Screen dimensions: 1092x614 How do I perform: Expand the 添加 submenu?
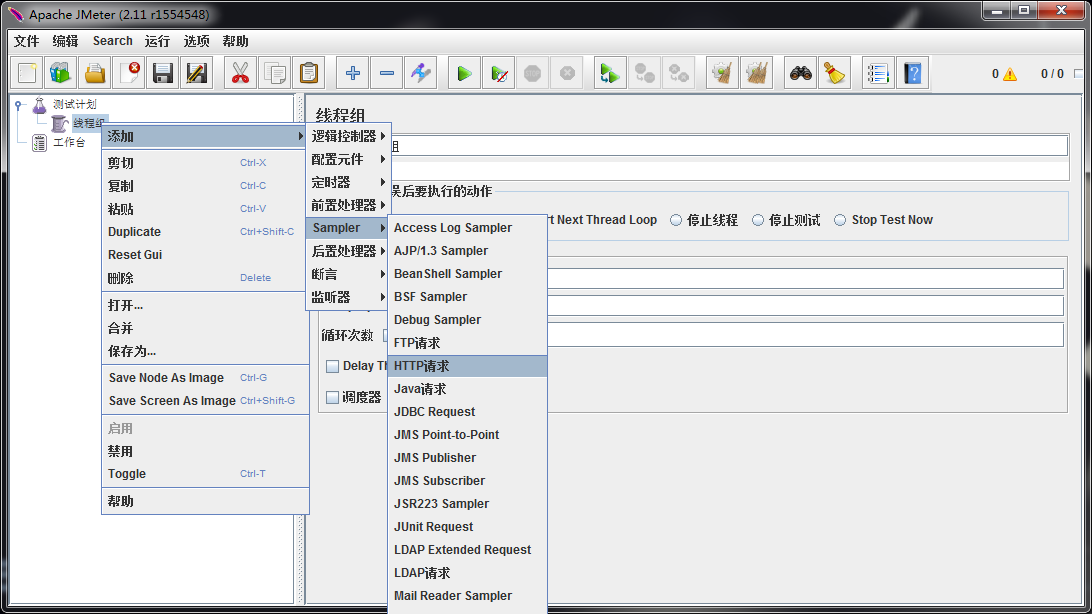(x=205, y=136)
